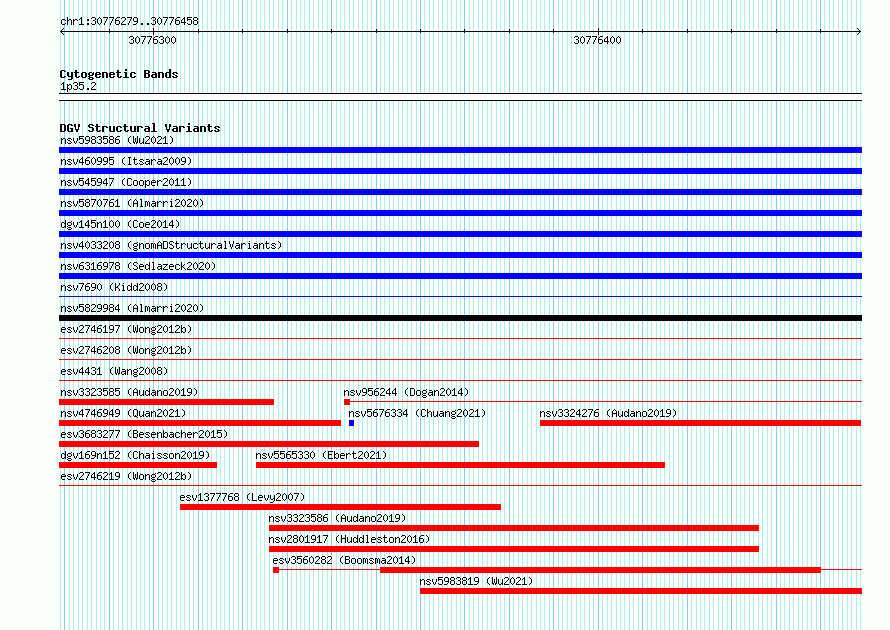This screenshot has width=890, height=630.
Task: Click the blue bar under dgv145n100
Action: (460, 234)
